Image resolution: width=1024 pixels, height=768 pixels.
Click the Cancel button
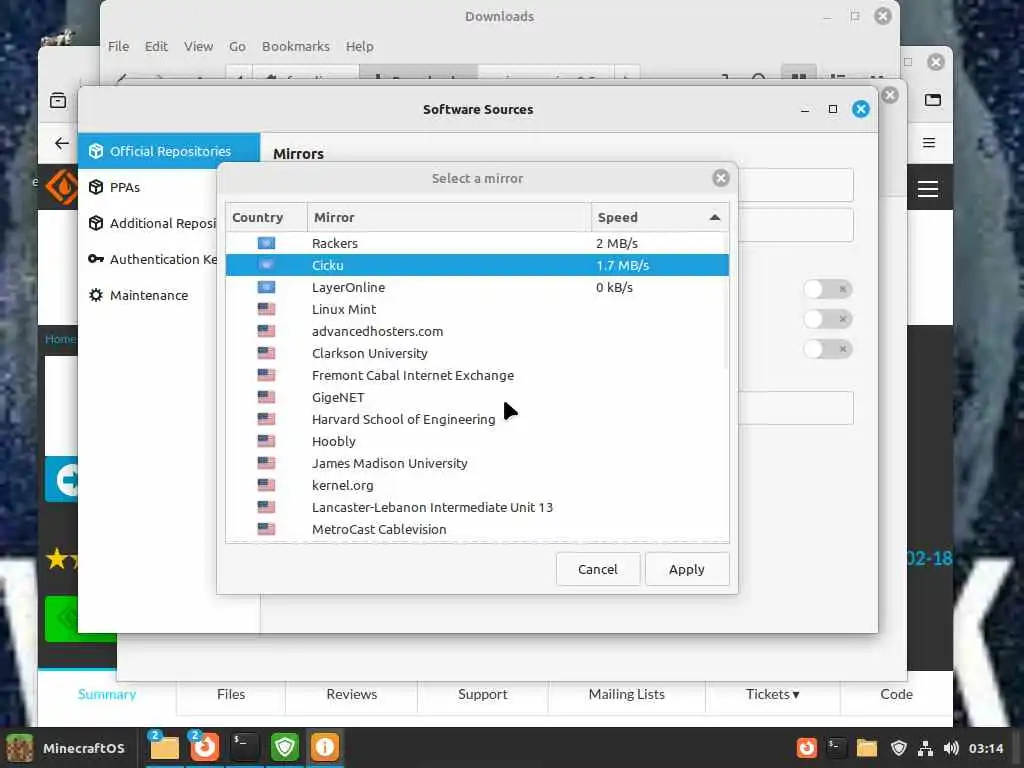click(x=598, y=569)
